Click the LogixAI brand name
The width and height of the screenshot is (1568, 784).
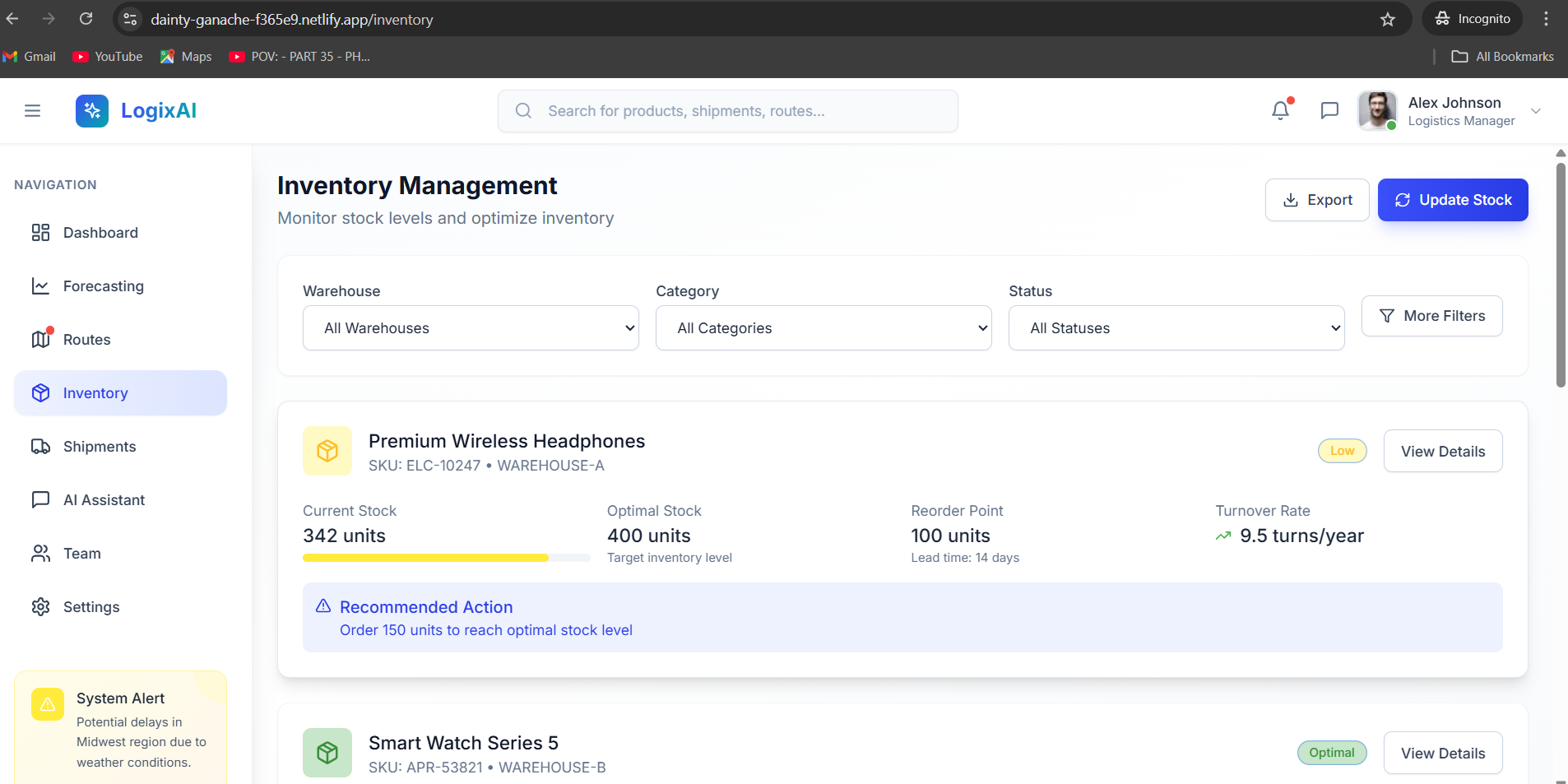(x=159, y=111)
